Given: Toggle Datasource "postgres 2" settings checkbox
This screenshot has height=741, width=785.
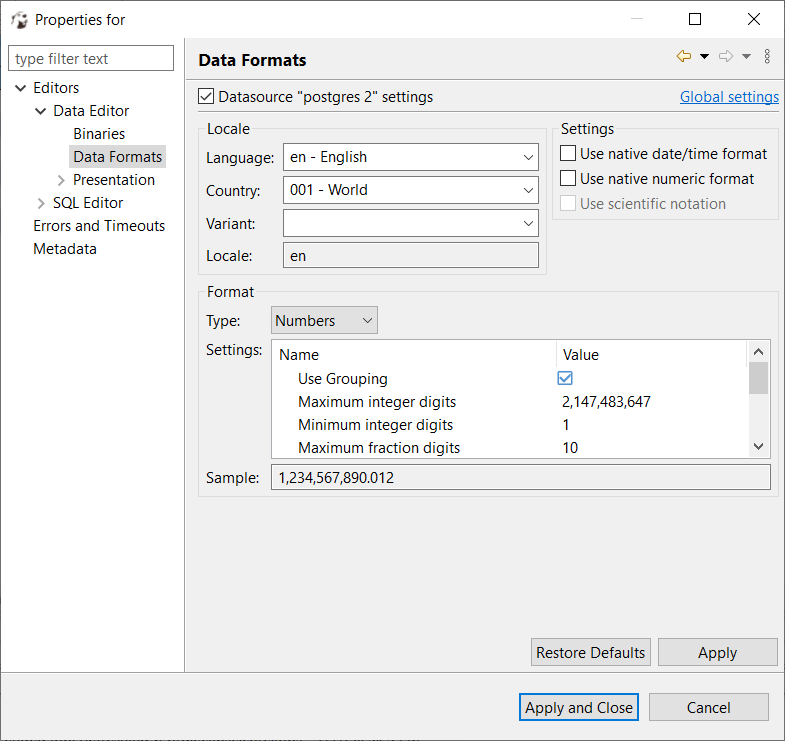Looking at the screenshot, I should tap(206, 96).
